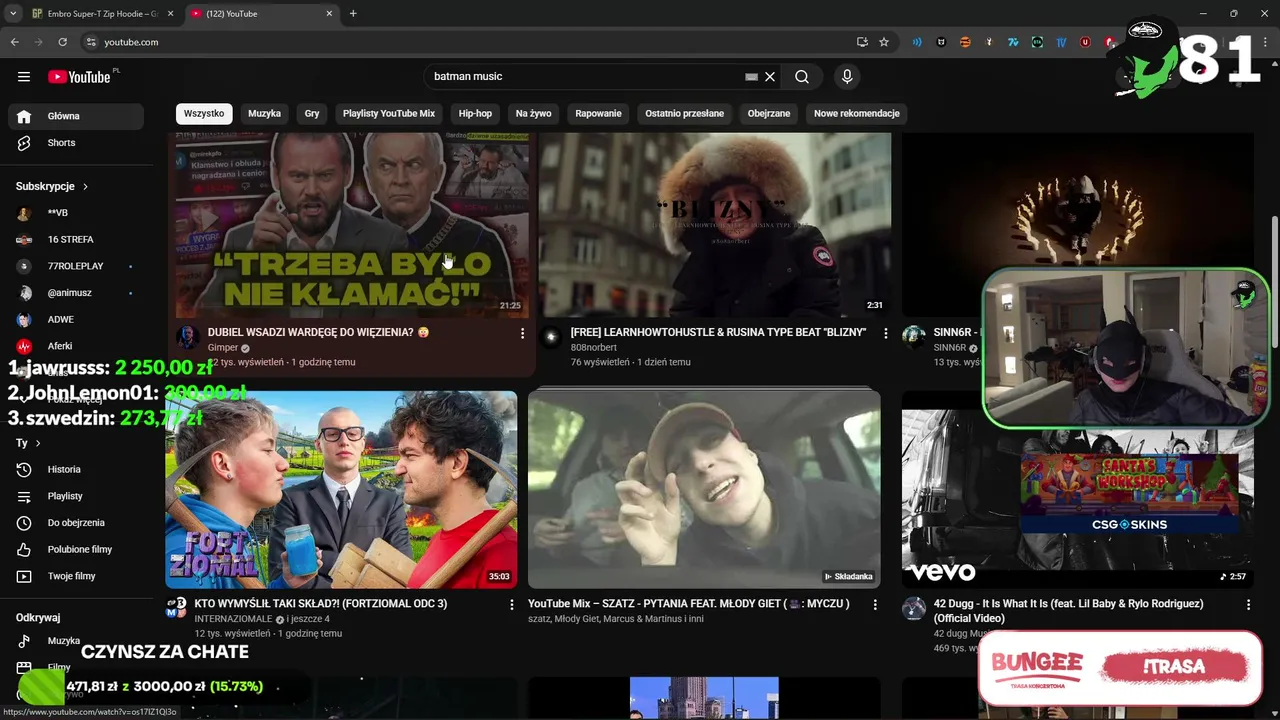Screen dimensions: 1280x720
Task: Open options menu for 42 Dugg video
Action: (x=1248, y=605)
